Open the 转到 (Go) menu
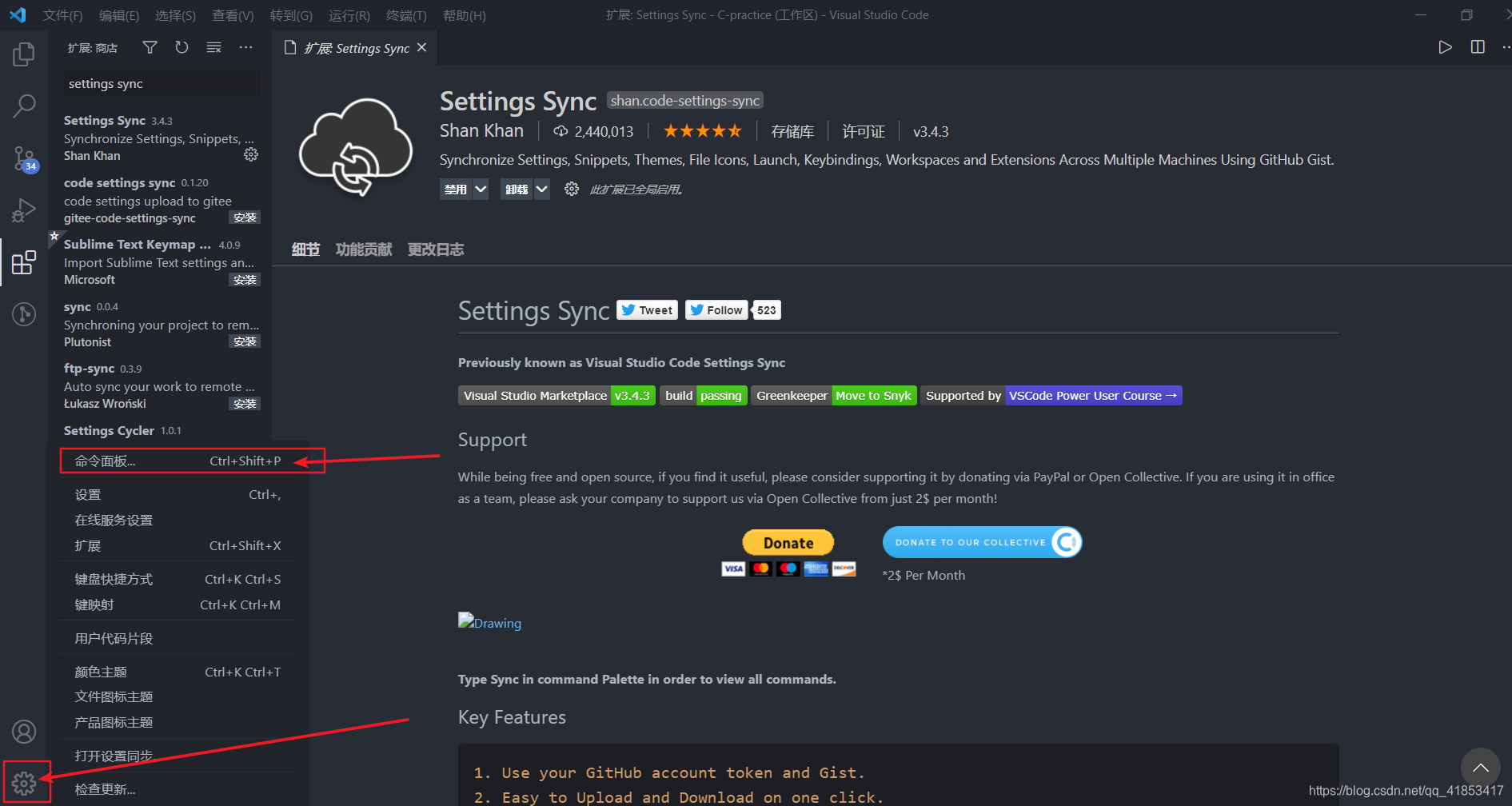This screenshot has width=1512, height=806. [x=291, y=15]
